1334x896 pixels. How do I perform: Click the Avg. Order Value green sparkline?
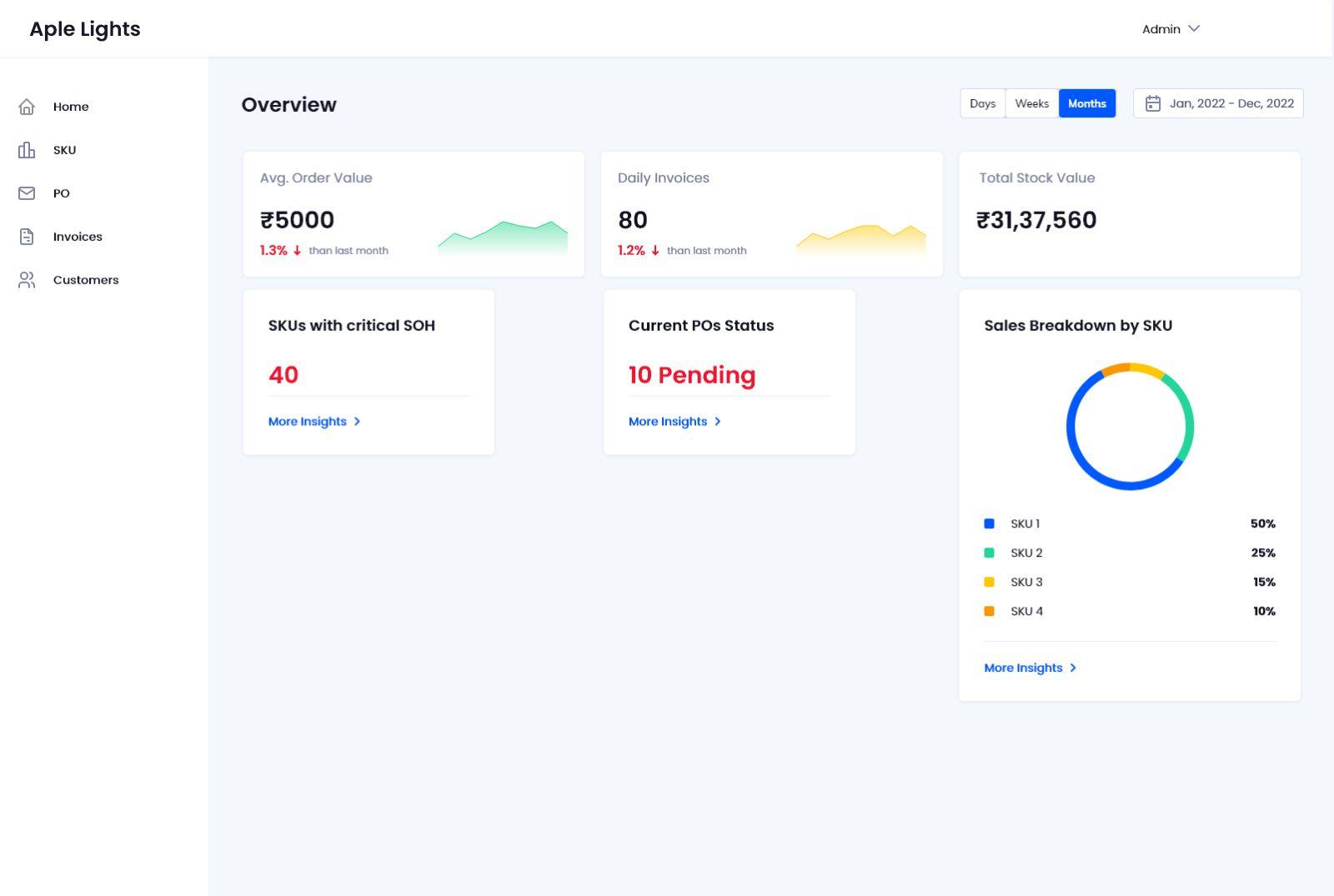503,238
